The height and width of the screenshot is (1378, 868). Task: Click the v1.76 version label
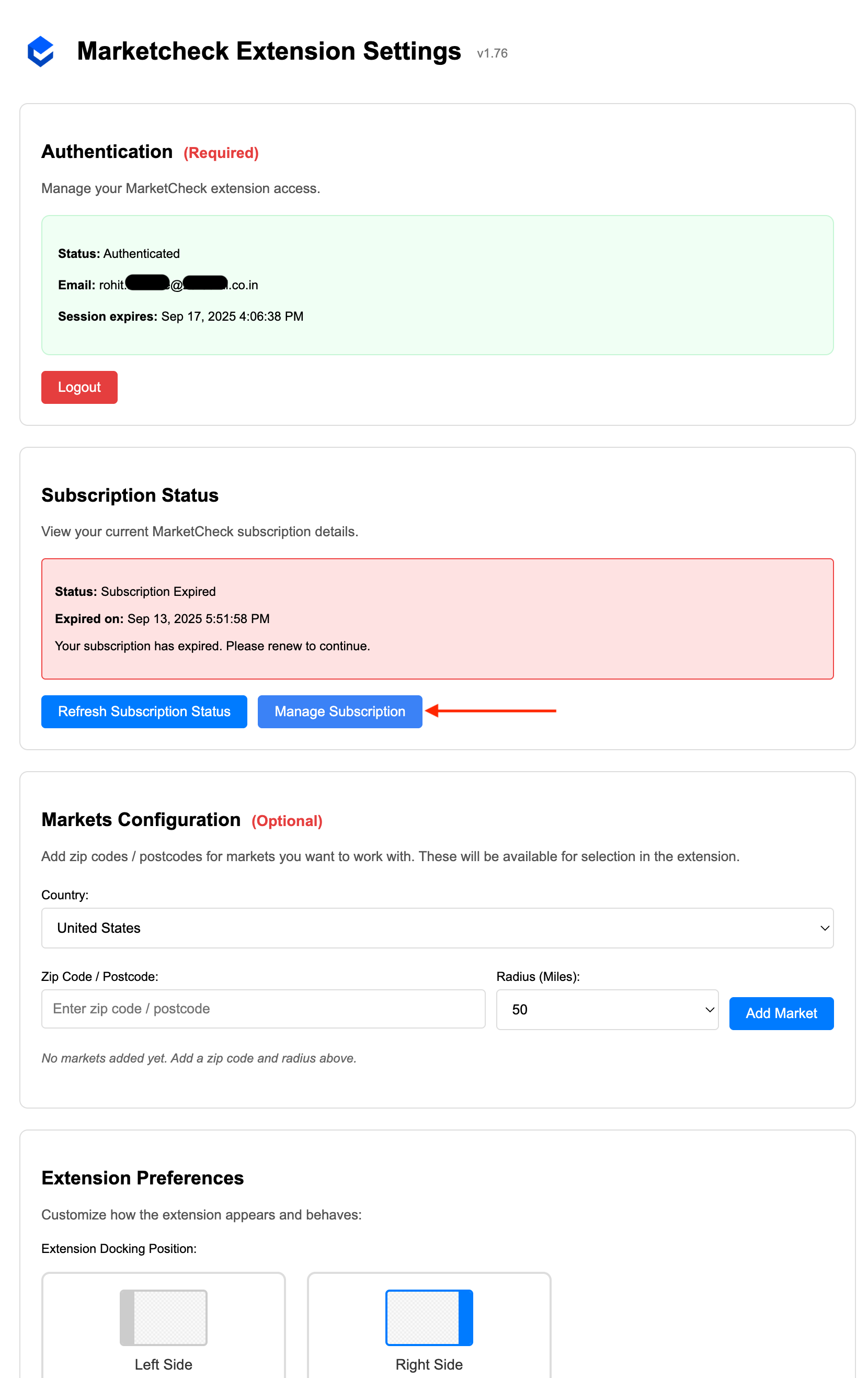point(492,53)
